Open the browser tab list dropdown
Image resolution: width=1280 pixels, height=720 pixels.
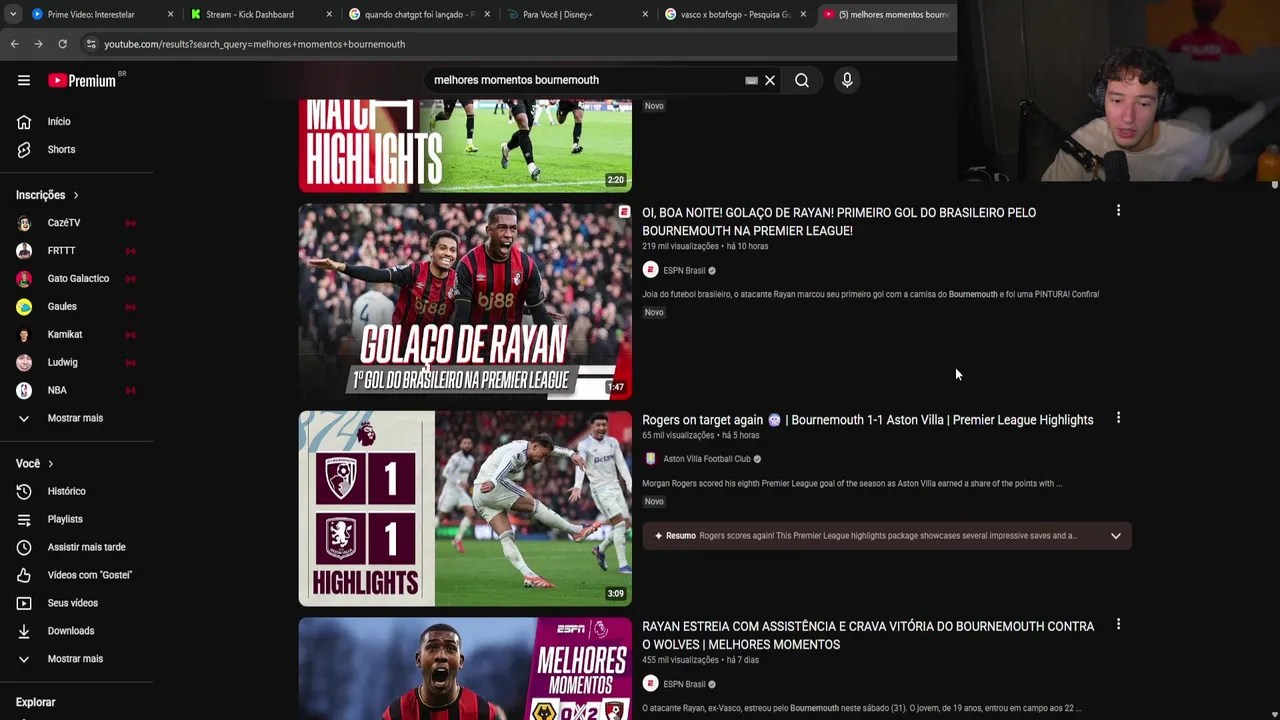pyautogui.click(x=12, y=14)
